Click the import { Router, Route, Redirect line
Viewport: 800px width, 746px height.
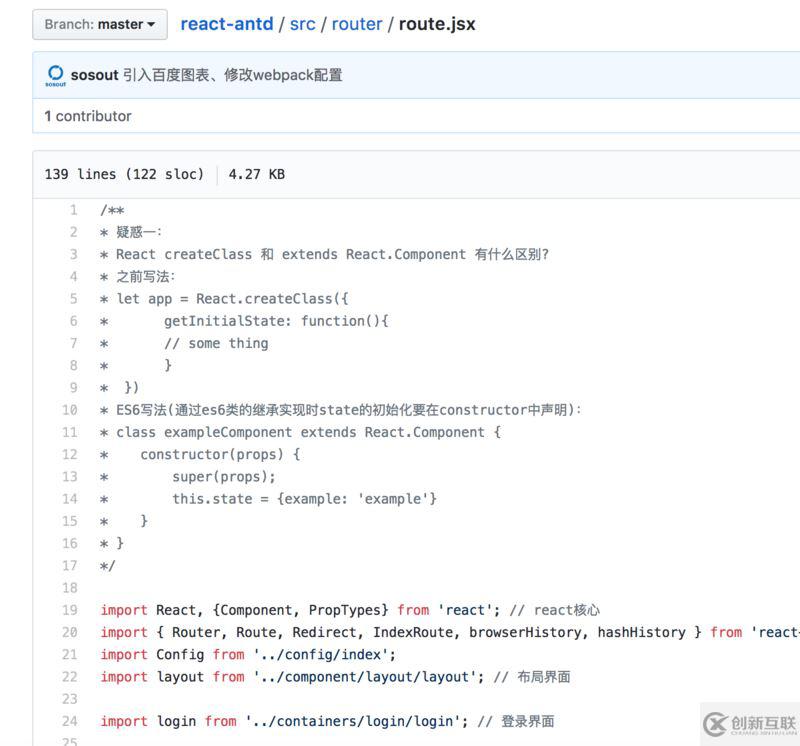click(450, 633)
